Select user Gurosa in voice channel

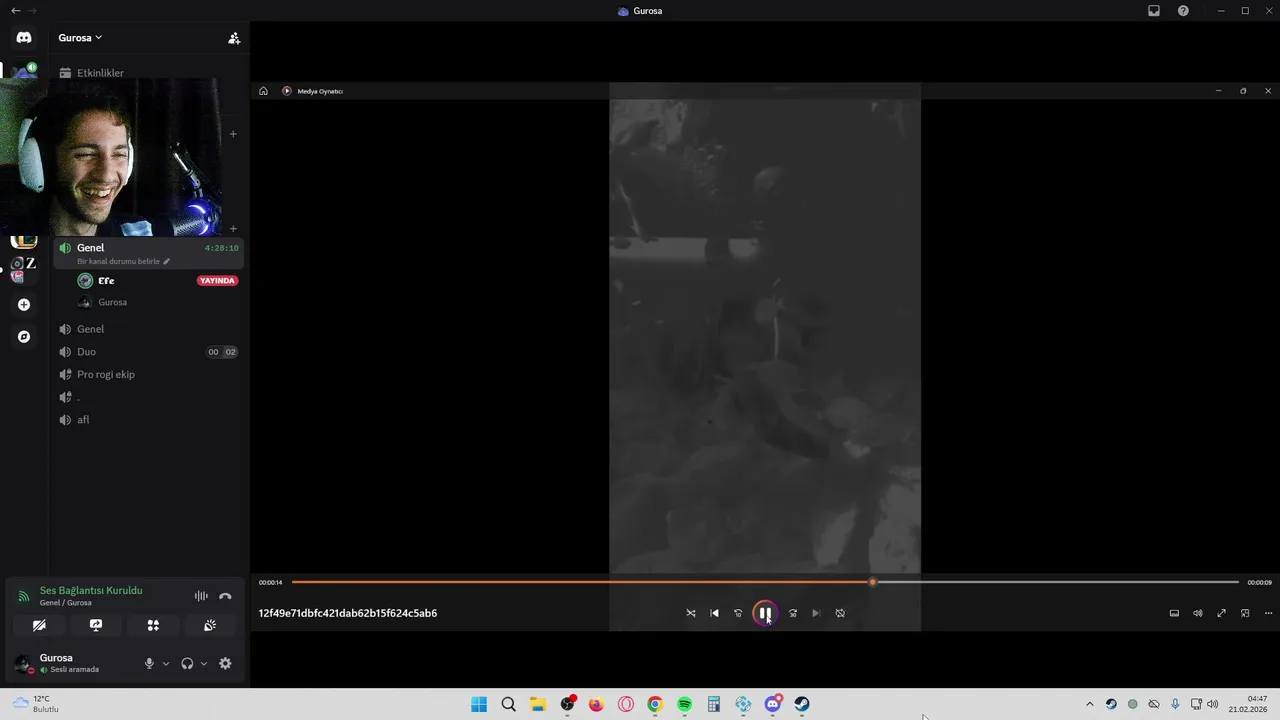(112, 302)
